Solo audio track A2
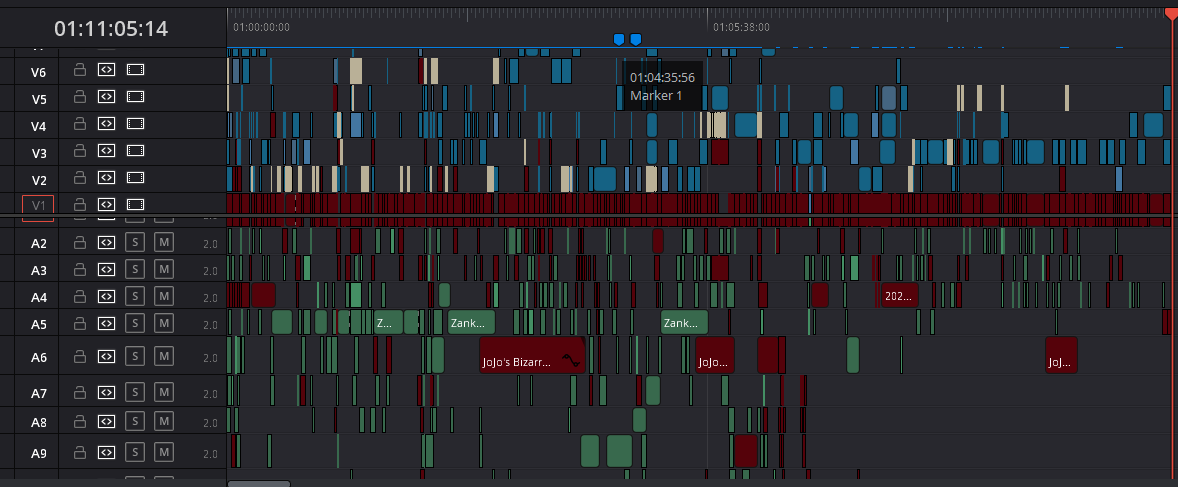This screenshot has height=487, width=1178. [x=134, y=243]
